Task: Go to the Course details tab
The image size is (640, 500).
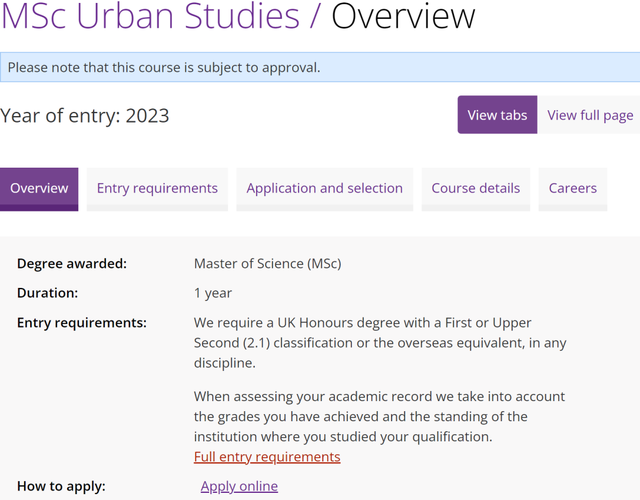Action: (x=475, y=188)
